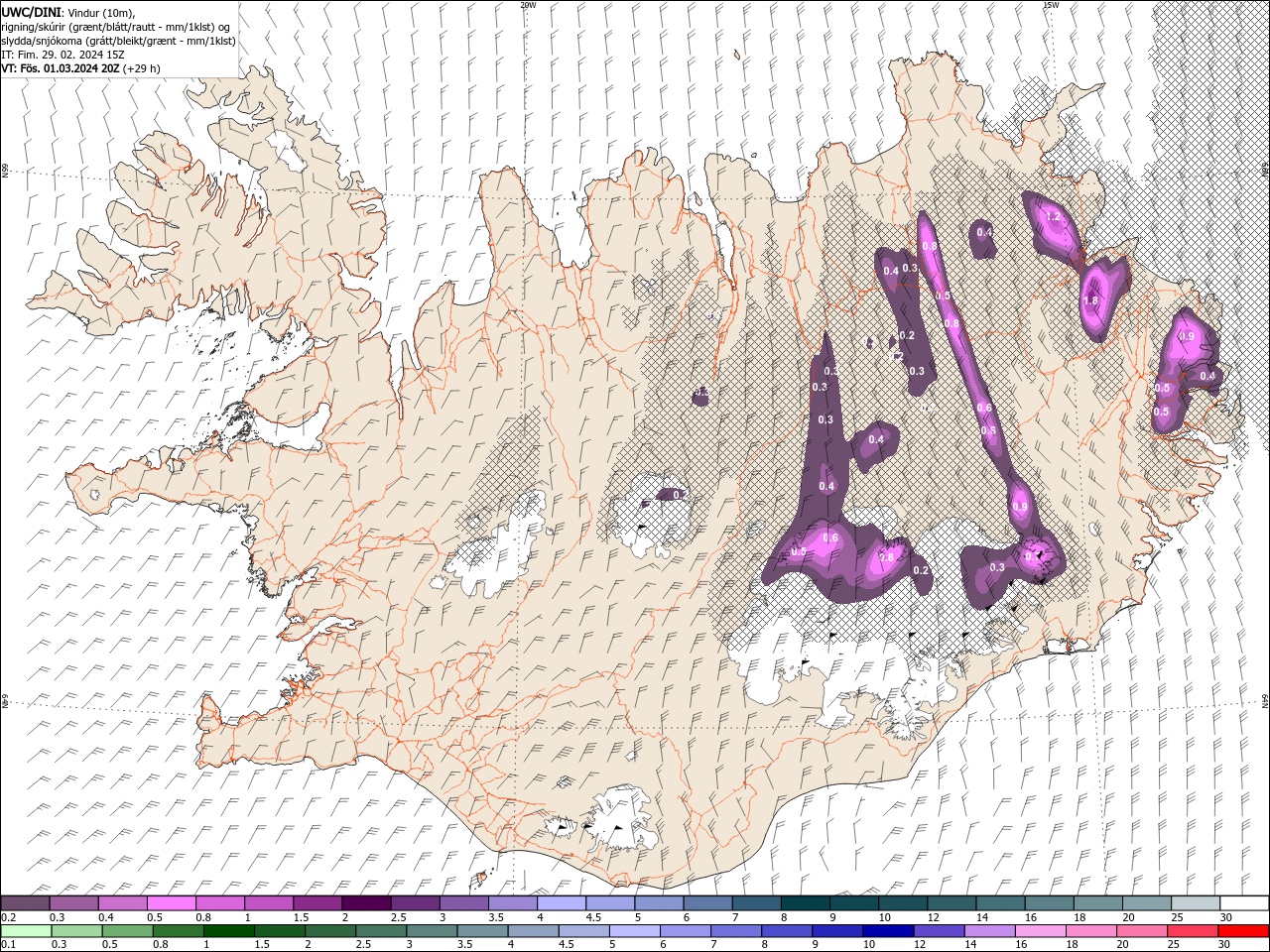This screenshot has height=952, width=1270.
Task: Pick the light green 0.3 rain legend swatch
Action: coord(75,931)
